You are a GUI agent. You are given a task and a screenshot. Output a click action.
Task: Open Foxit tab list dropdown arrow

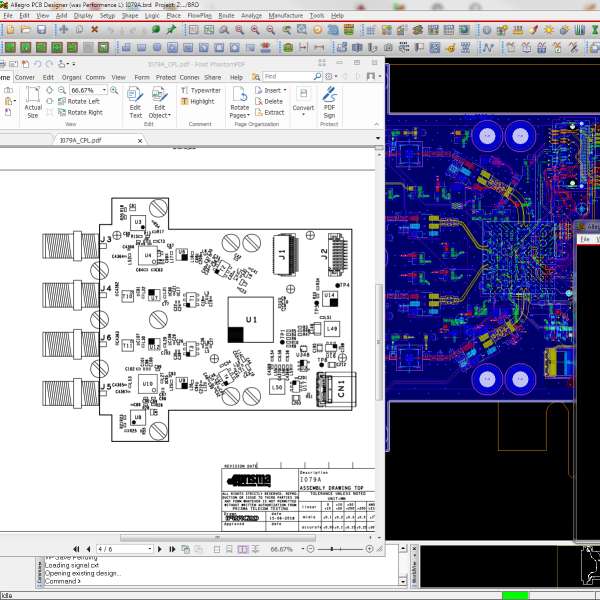tap(378, 138)
